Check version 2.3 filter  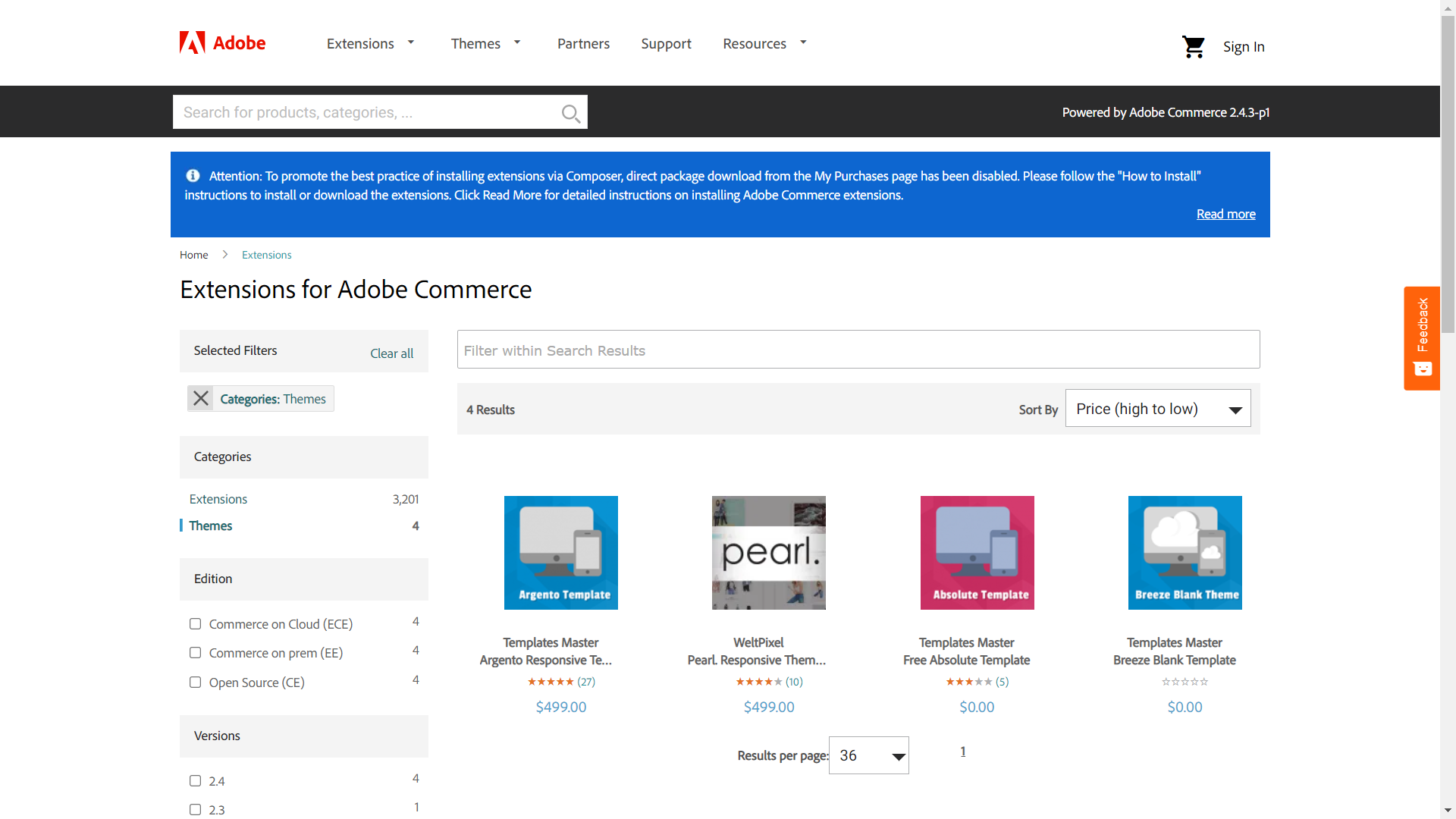(x=195, y=810)
